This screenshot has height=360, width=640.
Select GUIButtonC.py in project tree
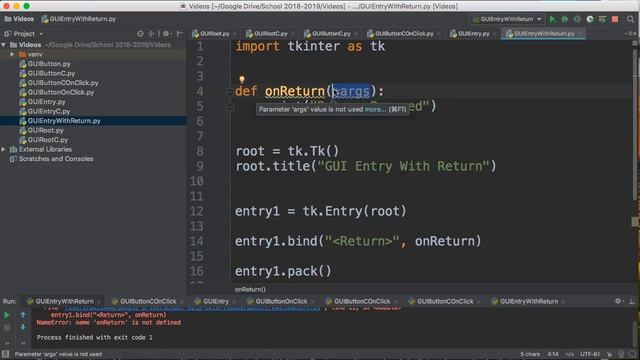[51, 73]
